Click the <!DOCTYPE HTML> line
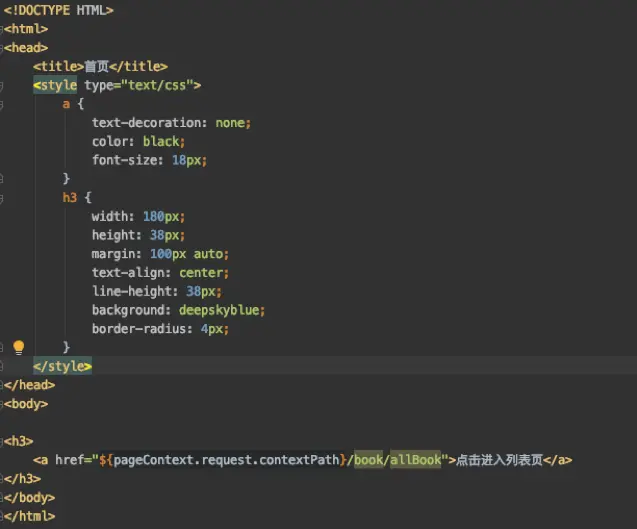Screen dimensions: 637x529 58,10
